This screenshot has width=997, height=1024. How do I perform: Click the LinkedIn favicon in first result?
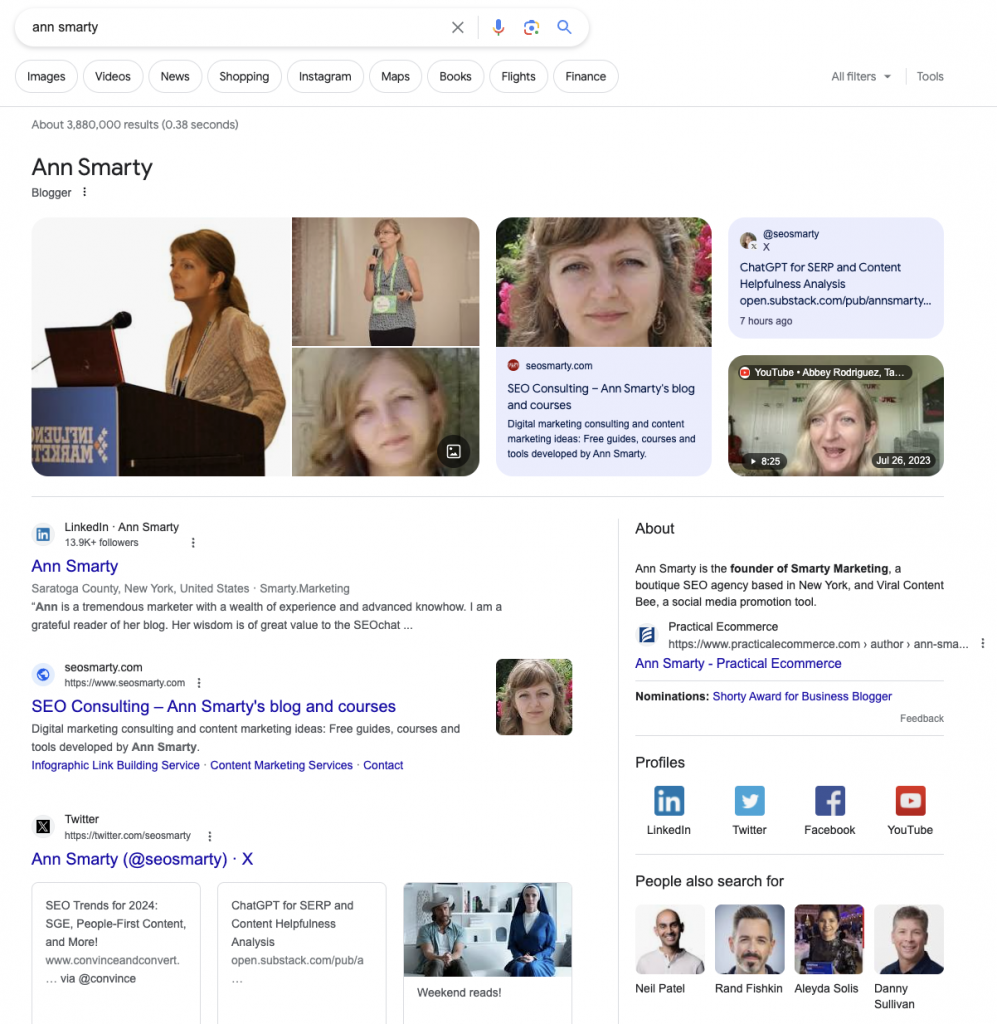pyautogui.click(x=43, y=534)
